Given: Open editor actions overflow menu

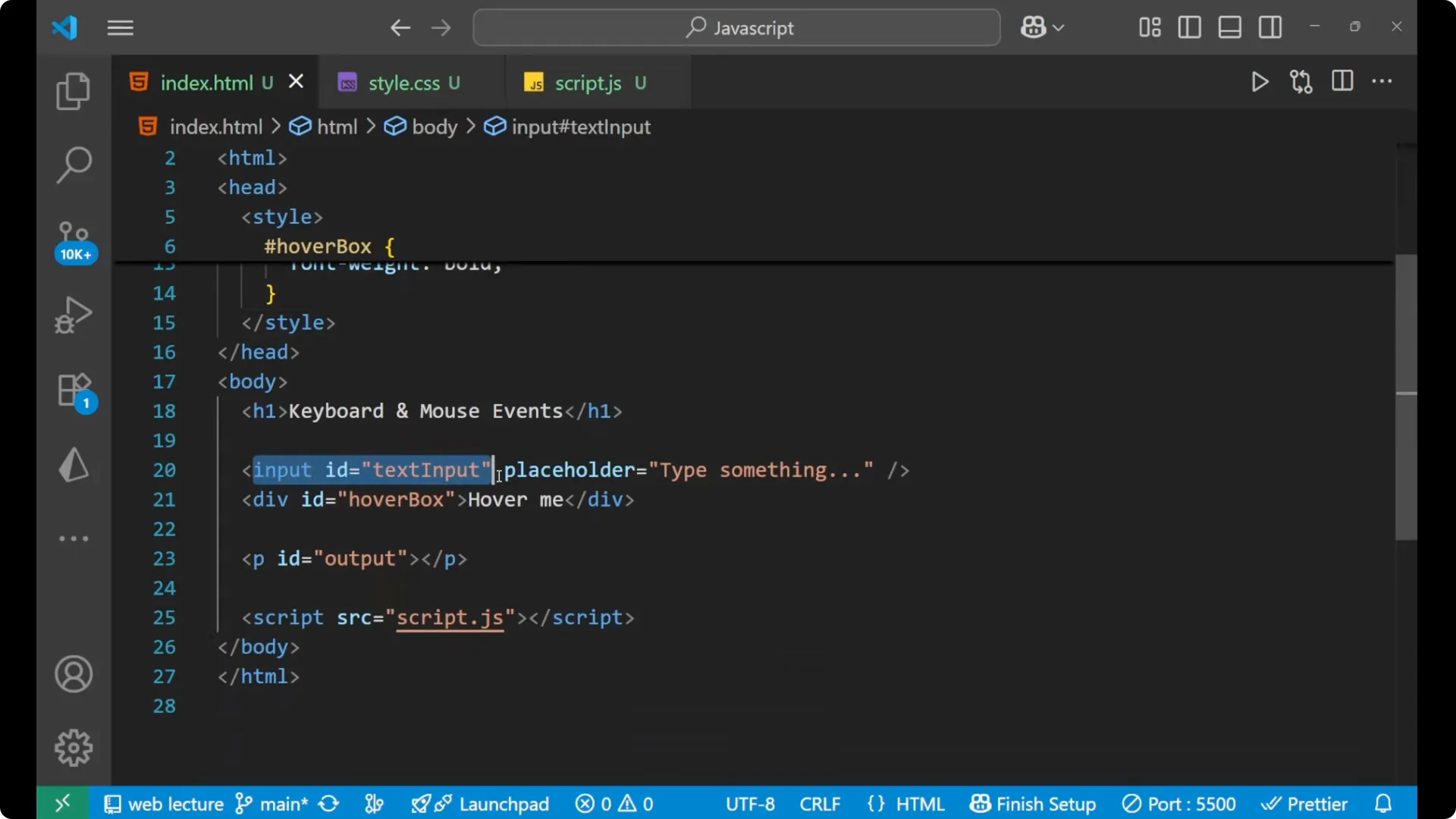Looking at the screenshot, I should pyautogui.click(x=1383, y=82).
